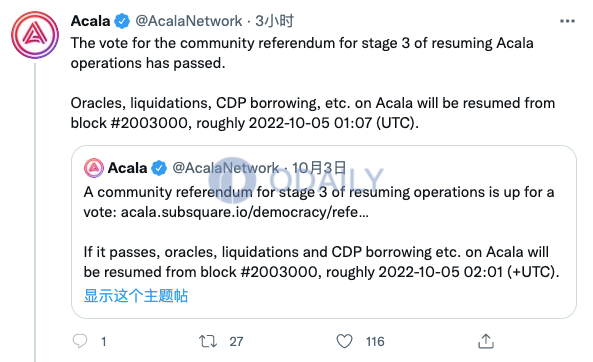Retweet using the retweet arrows icon
The image size is (593, 362).
(x=208, y=341)
